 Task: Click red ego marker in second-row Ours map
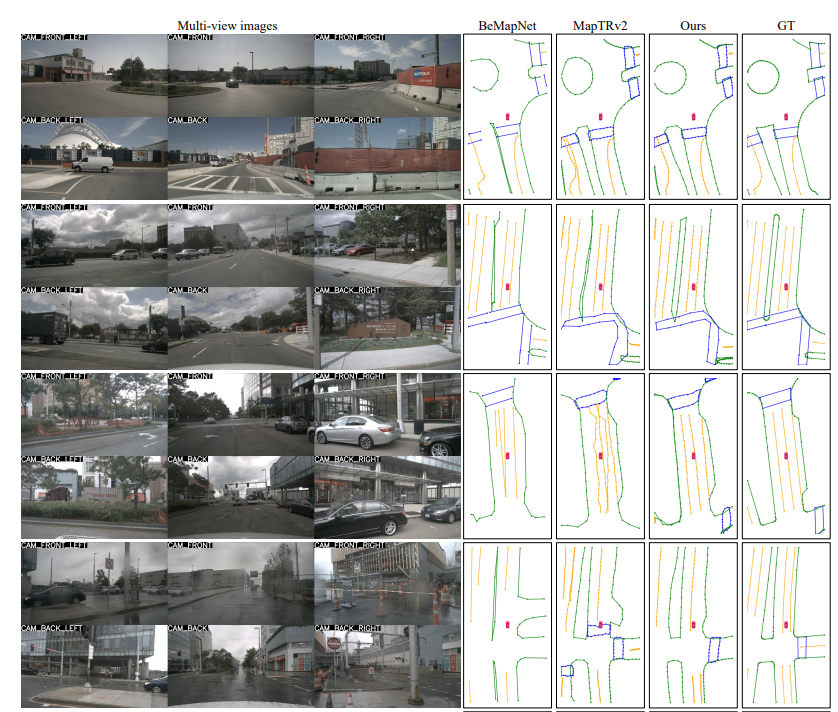[694, 287]
